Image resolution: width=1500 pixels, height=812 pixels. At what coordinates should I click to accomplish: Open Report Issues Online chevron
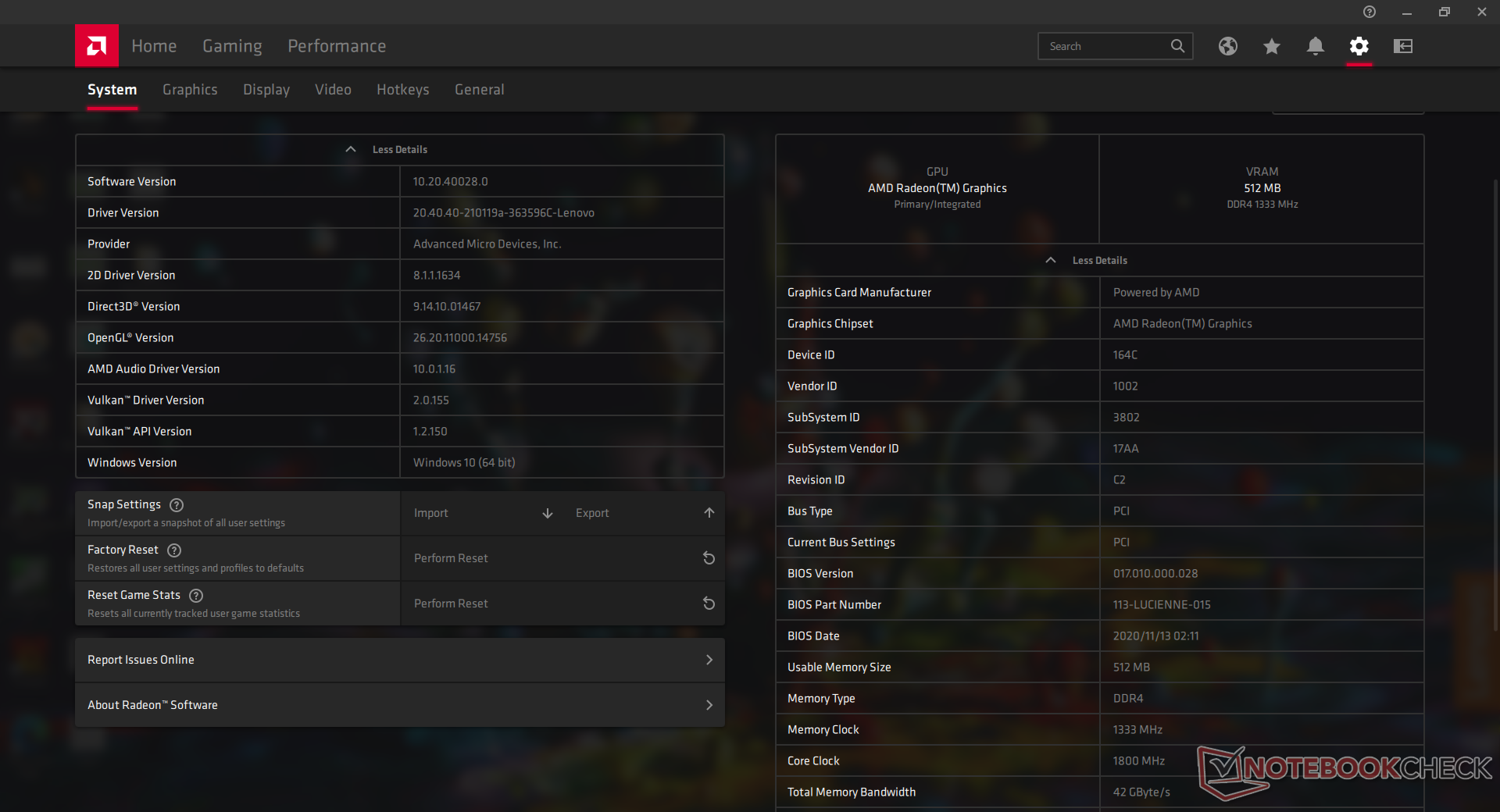(709, 660)
